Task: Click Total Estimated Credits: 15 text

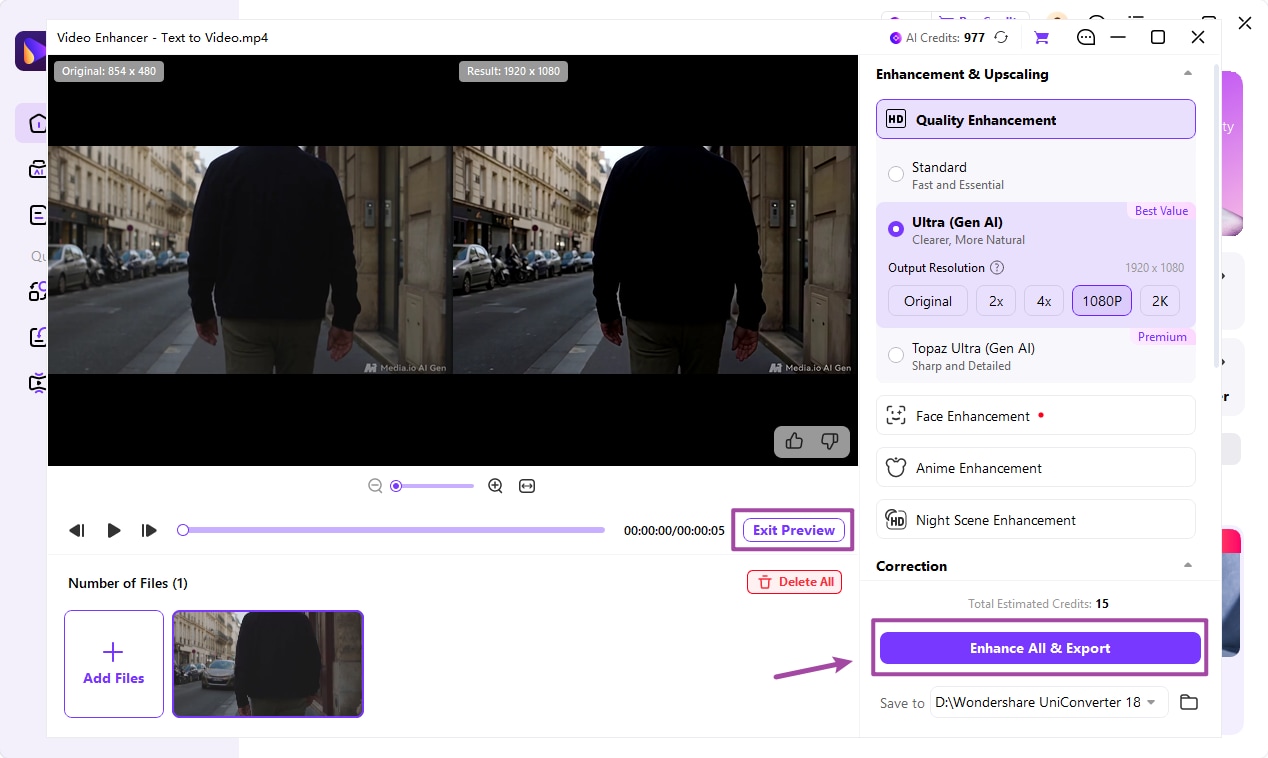Action: (1038, 604)
